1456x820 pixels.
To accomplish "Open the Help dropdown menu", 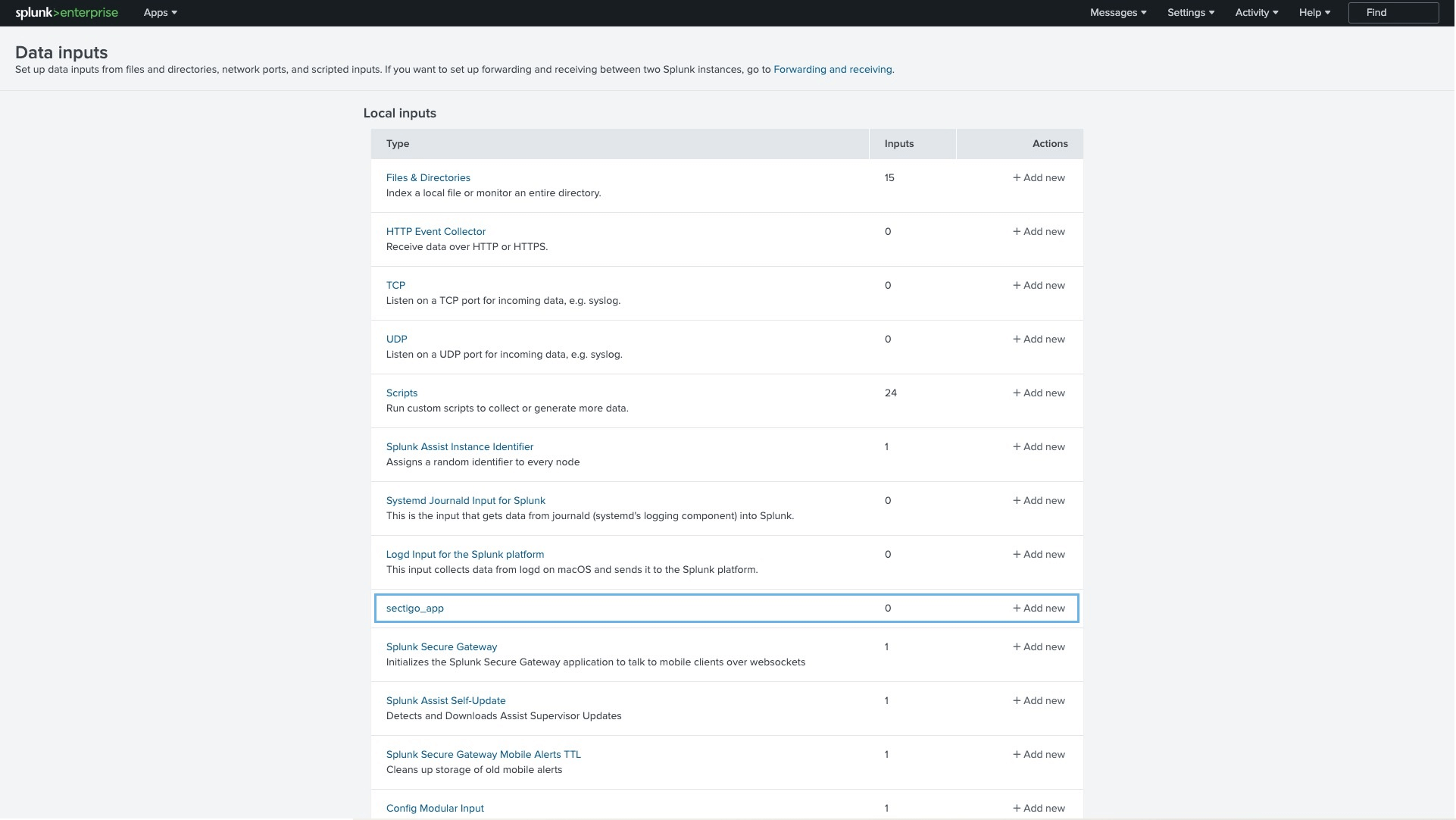I will coord(1314,13).
